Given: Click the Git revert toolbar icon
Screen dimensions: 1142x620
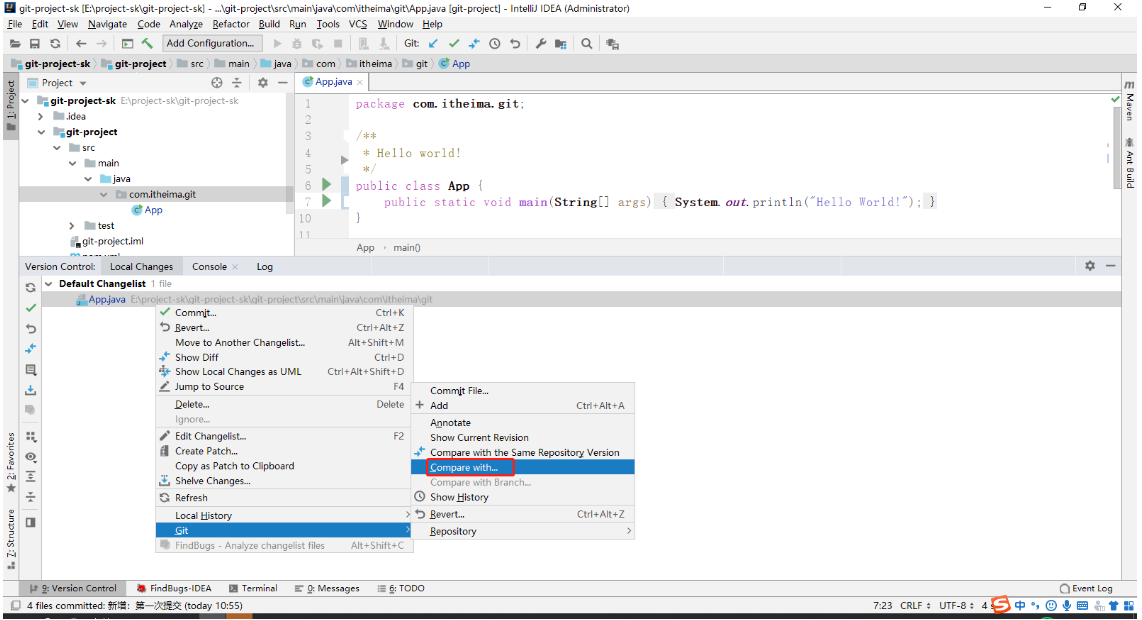Looking at the screenshot, I should tap(515, 44).
